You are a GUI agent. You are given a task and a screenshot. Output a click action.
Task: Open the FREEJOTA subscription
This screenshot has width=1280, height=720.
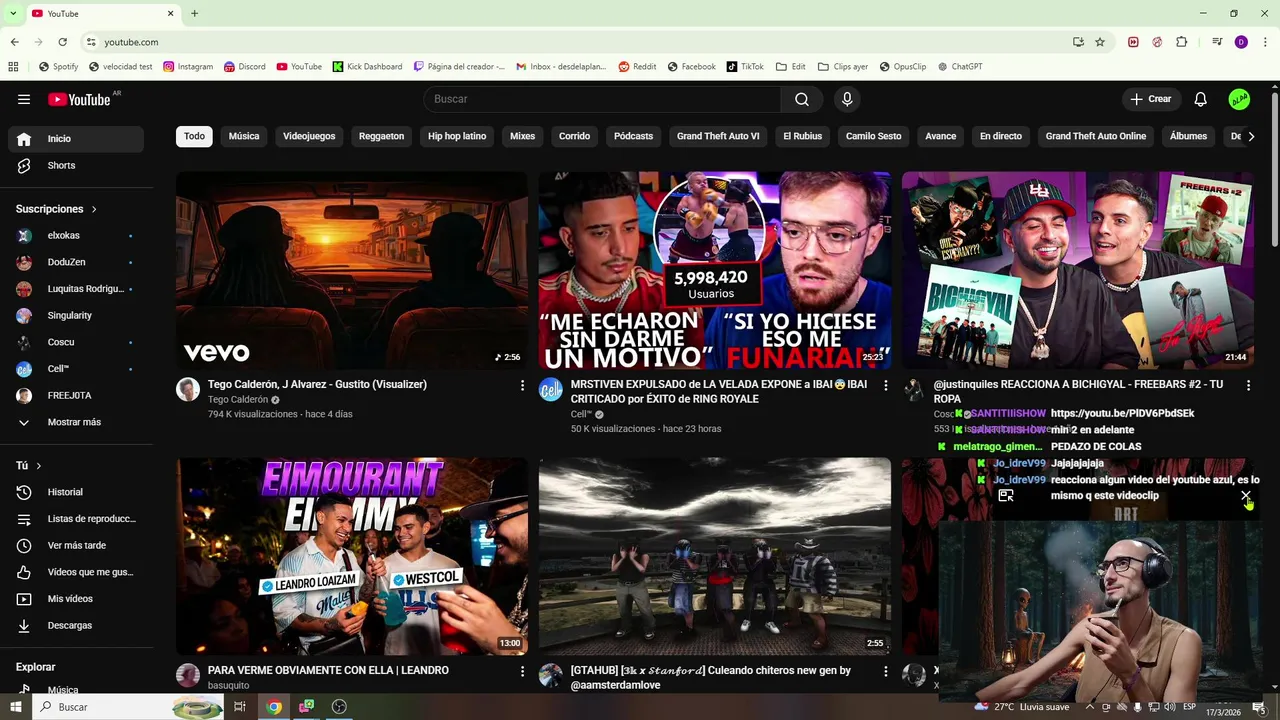tap(76, 395)
